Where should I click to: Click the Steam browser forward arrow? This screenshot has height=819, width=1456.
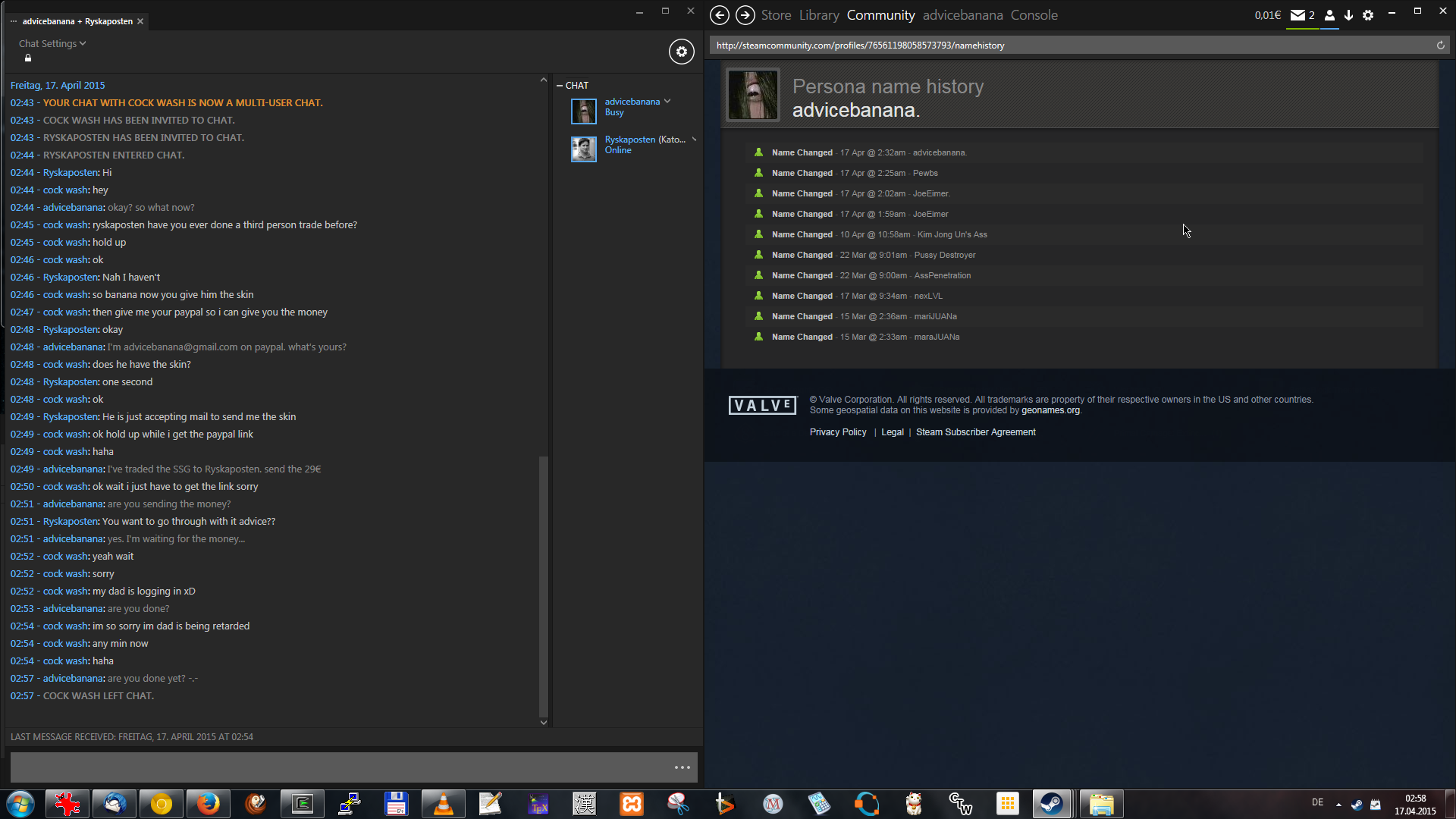tap(745, 15)
